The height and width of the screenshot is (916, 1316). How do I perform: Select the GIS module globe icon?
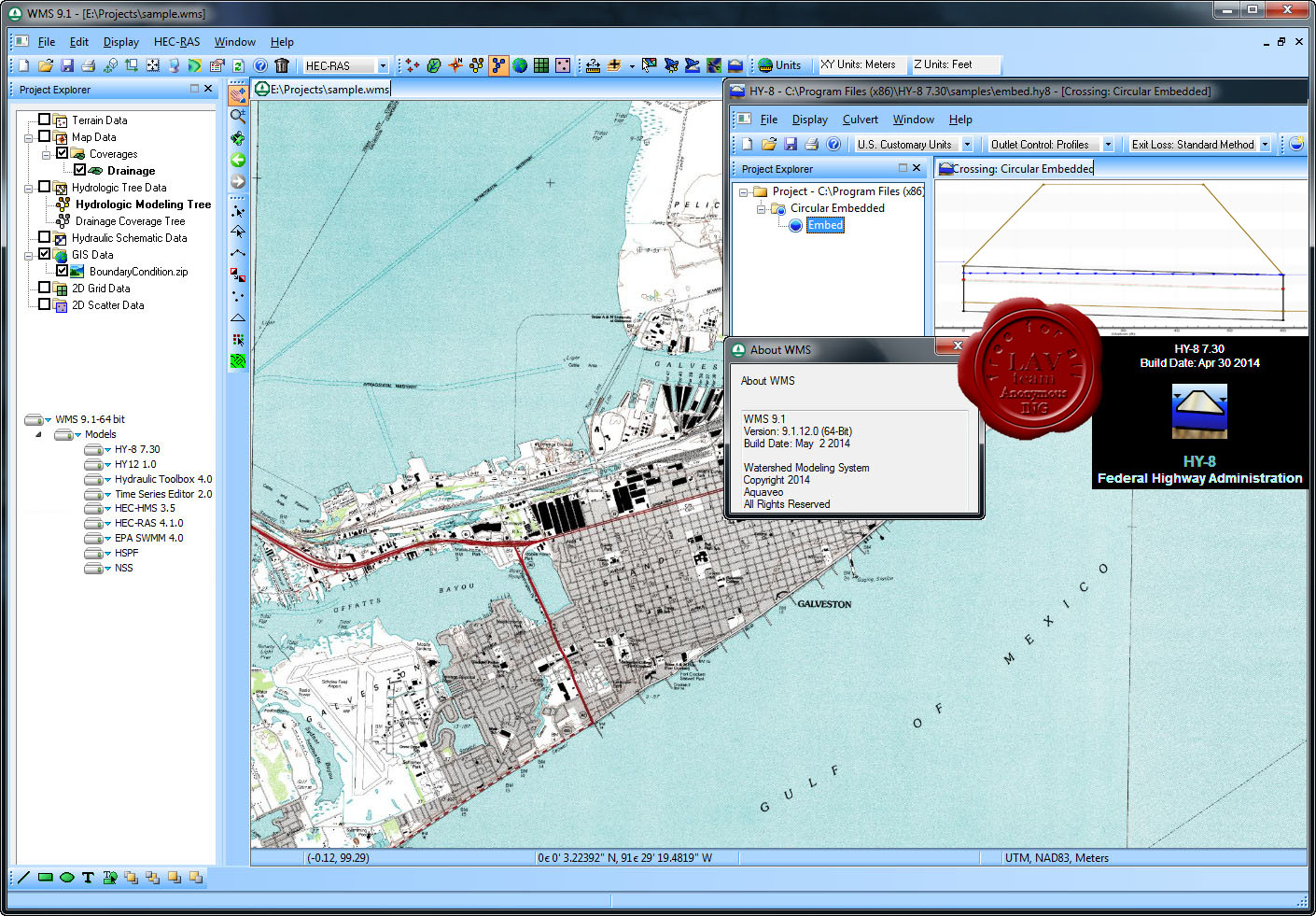pyautogui.click(x=520, y=65)
